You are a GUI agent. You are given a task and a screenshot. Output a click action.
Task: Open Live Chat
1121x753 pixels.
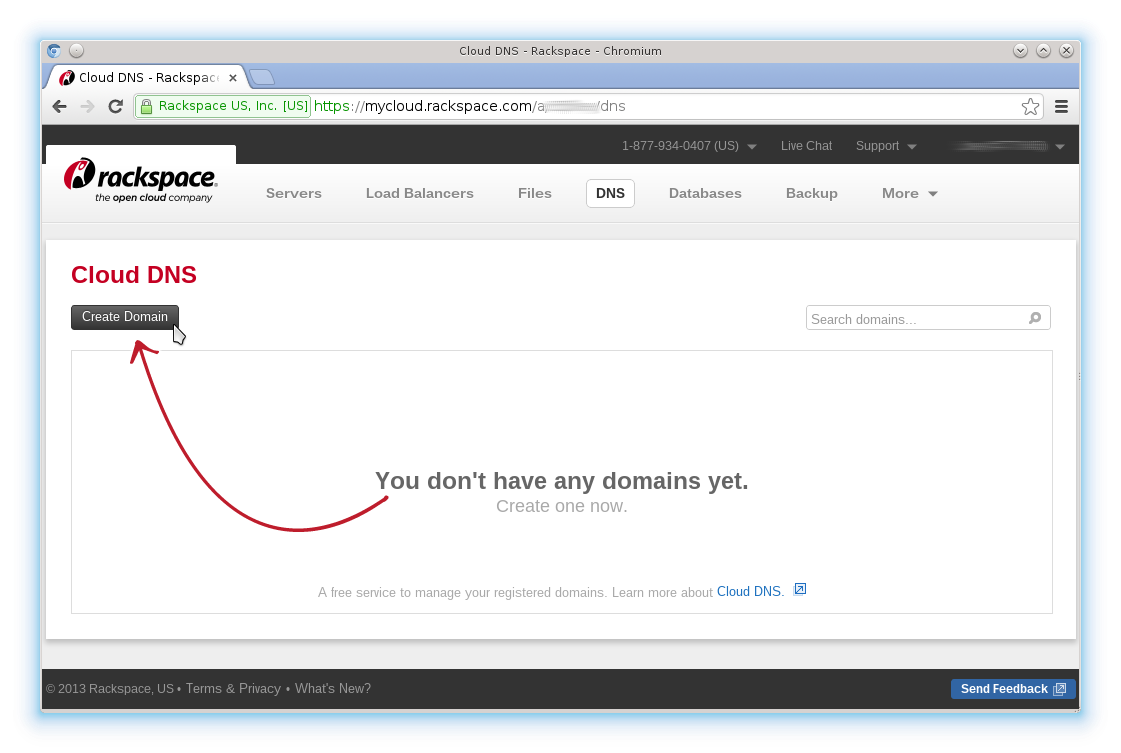tap(806, 146)
